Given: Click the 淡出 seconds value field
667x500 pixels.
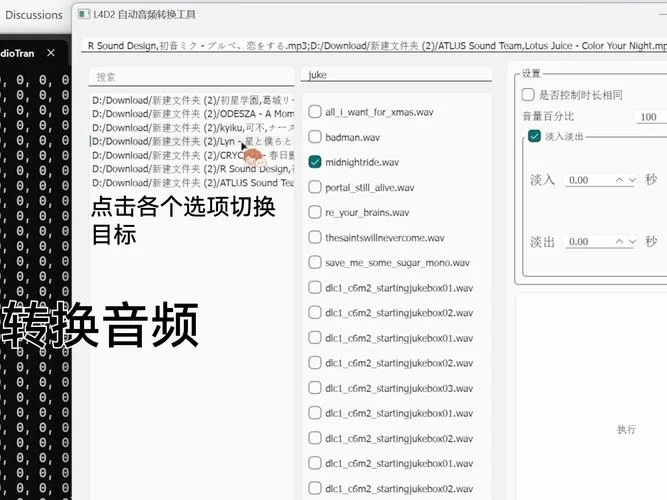Looking at the screenshot, I should [x=588, y=242].
